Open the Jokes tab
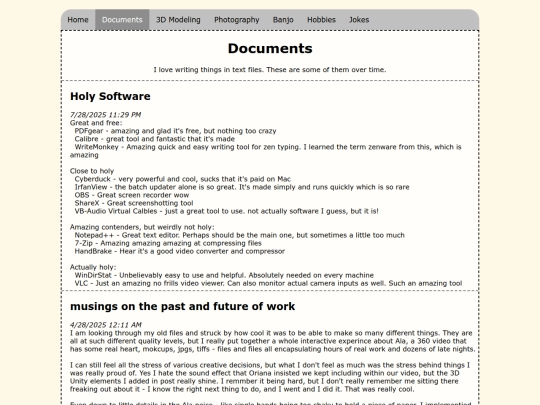 click(359, 20)
